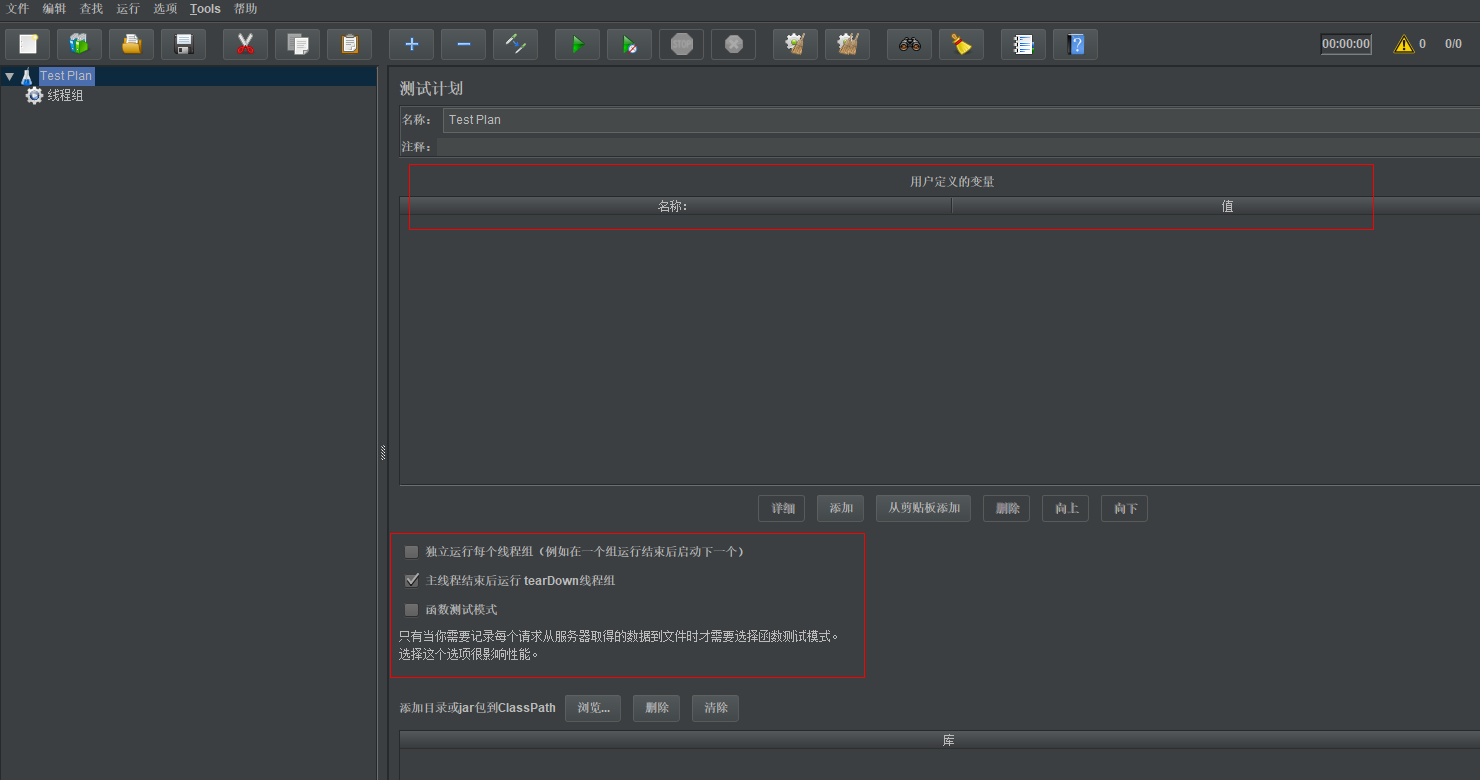
Task: Click the 清除 button
Action: click(715, 708)
